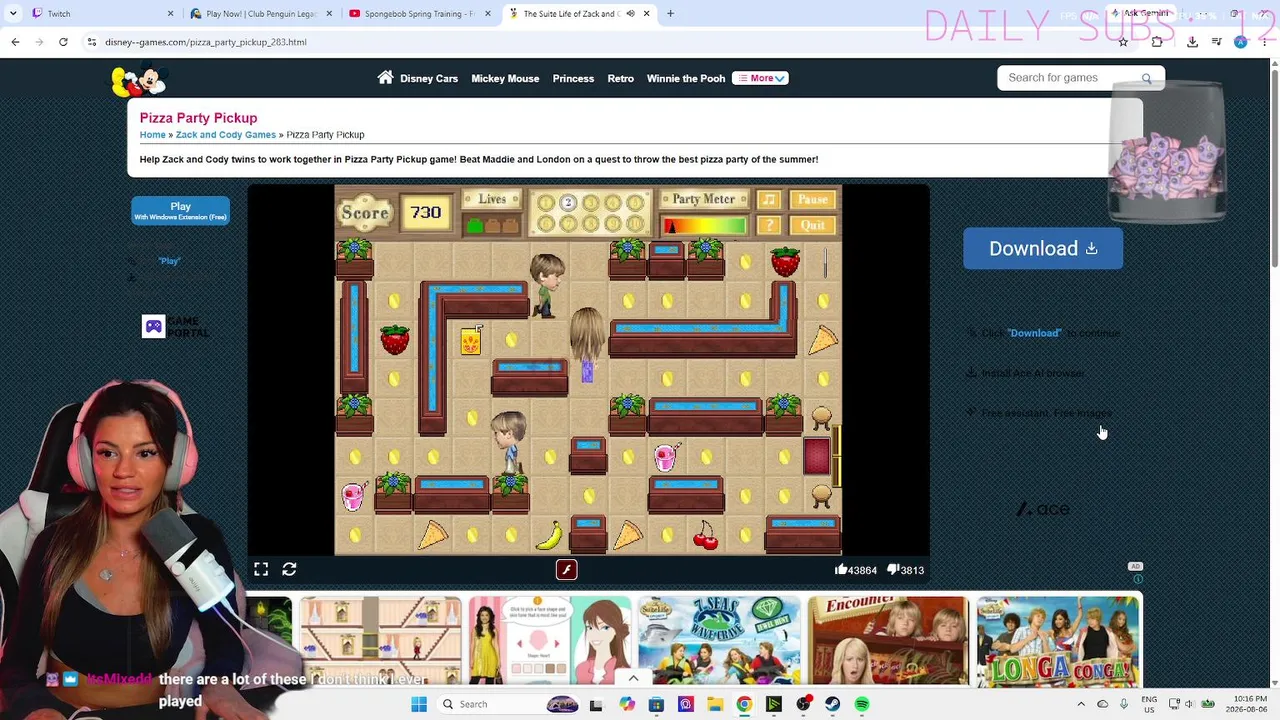Click the Mickey Mouse site logo
This screenshot has height=720, width=1280.
click(x=140, y=80)
